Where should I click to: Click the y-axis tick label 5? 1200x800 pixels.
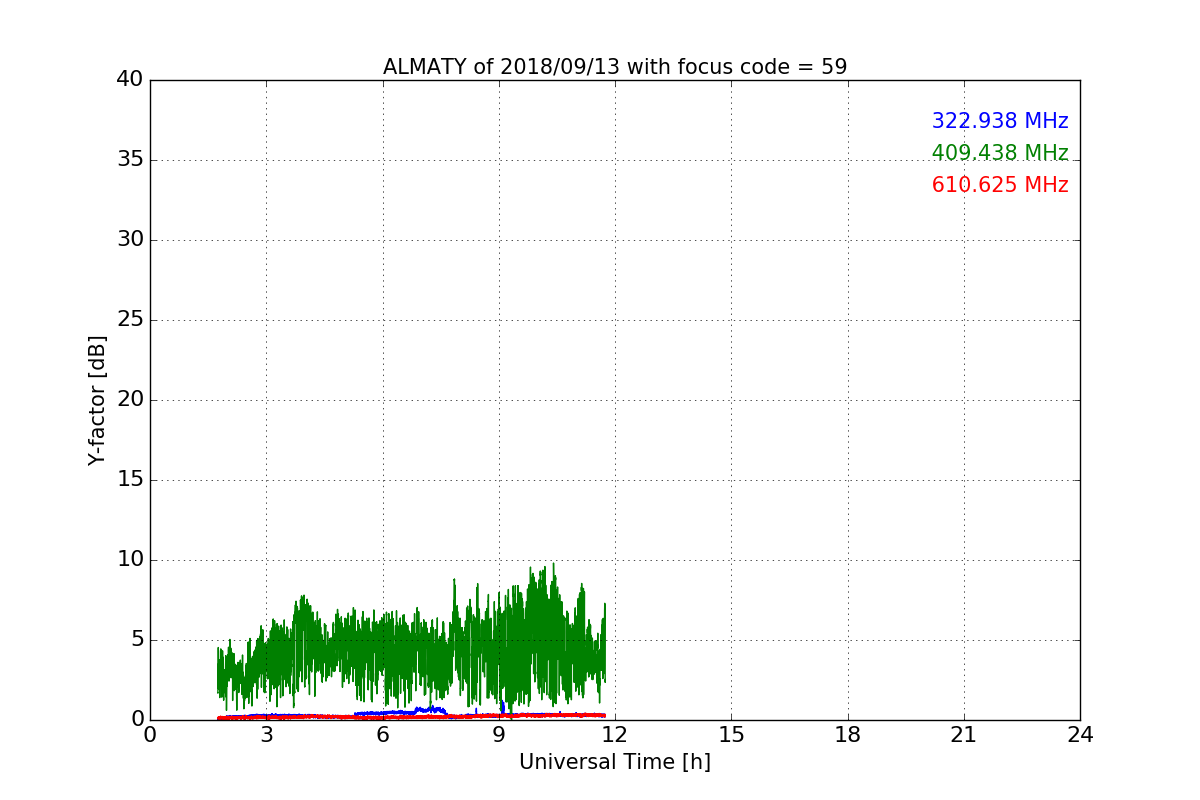pos(137,640)
